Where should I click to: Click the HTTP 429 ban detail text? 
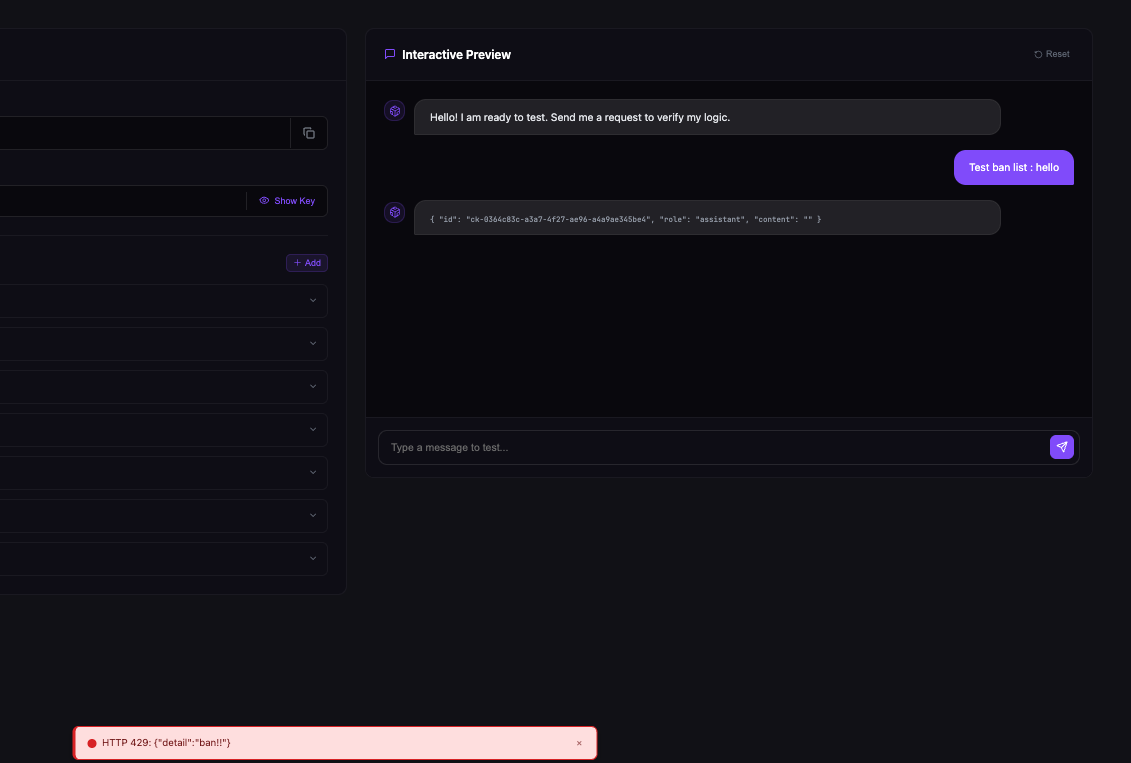[x=166, y=743]
